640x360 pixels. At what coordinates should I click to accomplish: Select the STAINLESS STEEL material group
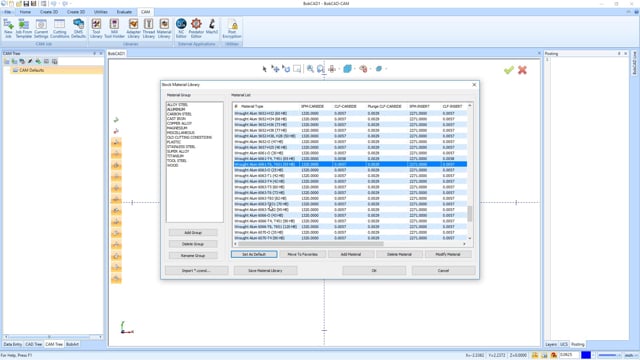tap(181, 147)
